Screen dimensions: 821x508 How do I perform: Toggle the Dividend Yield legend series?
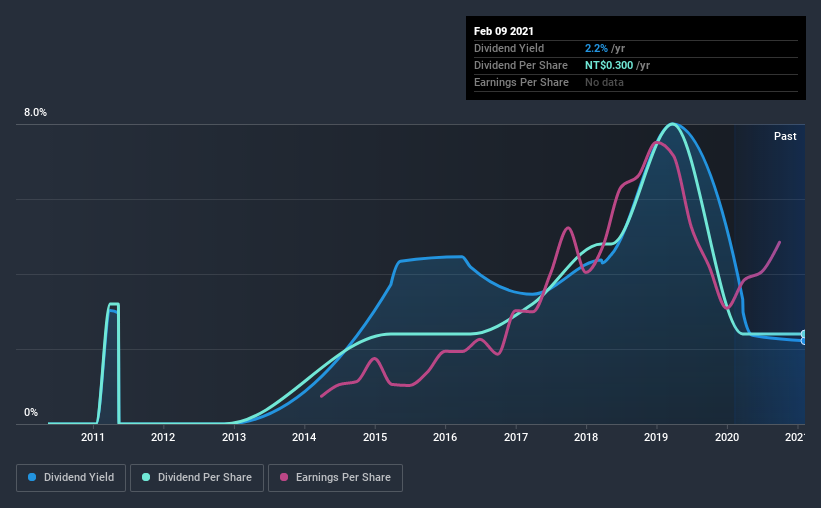pos(71,478)
